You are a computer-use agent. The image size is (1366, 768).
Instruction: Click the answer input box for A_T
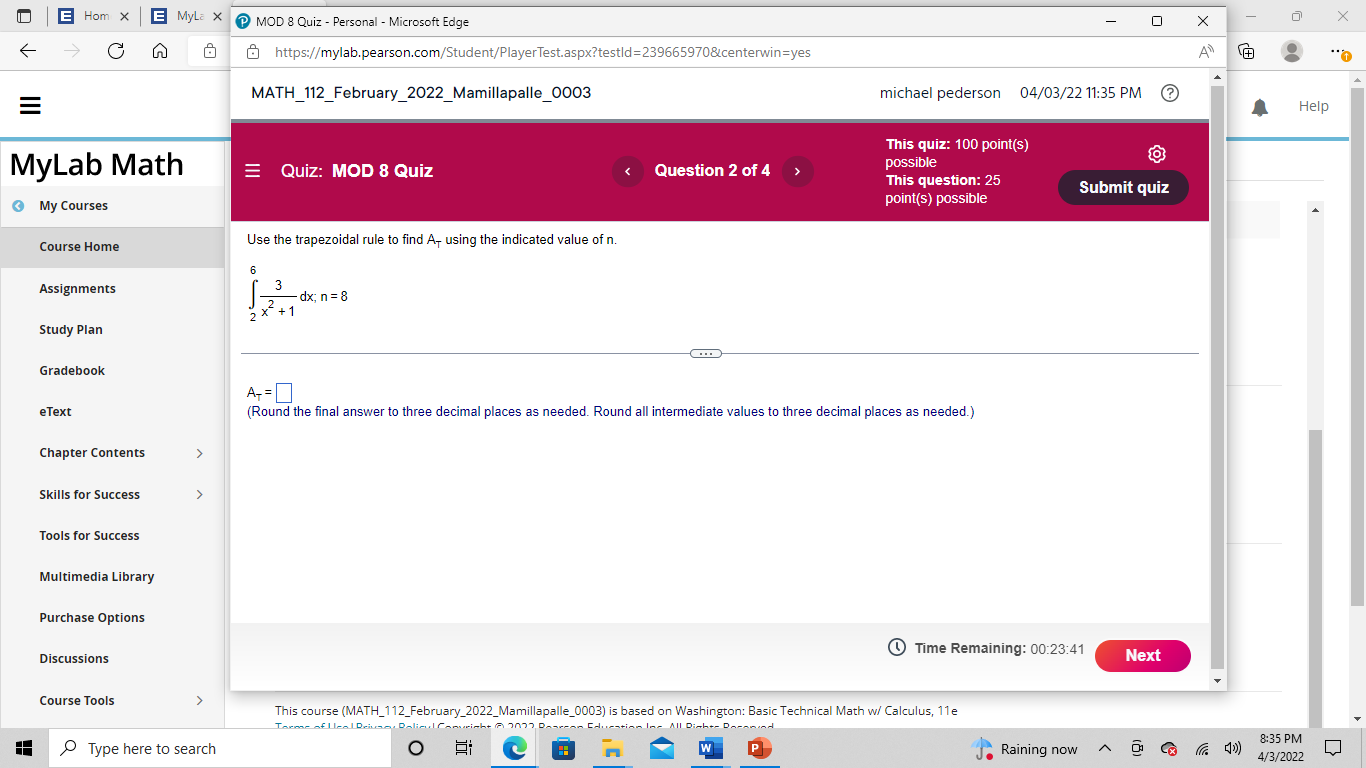point(284,393)
